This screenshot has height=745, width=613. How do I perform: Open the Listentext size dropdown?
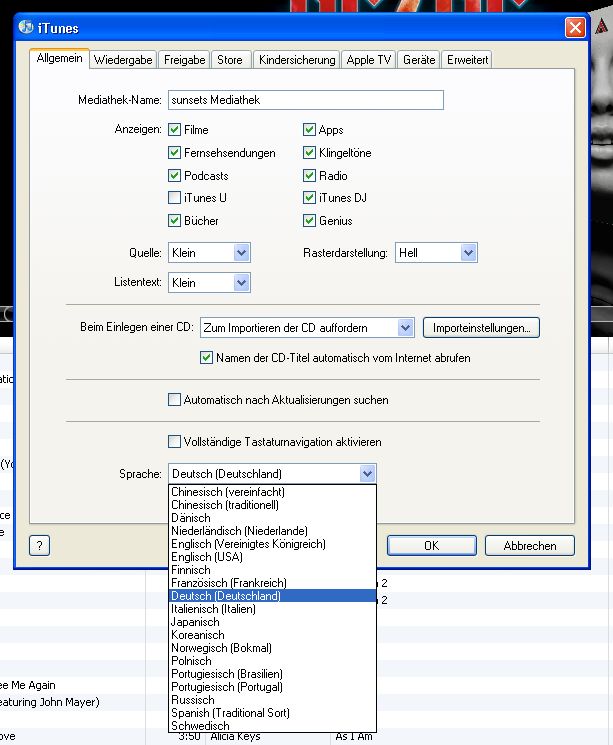pos(209,283)
